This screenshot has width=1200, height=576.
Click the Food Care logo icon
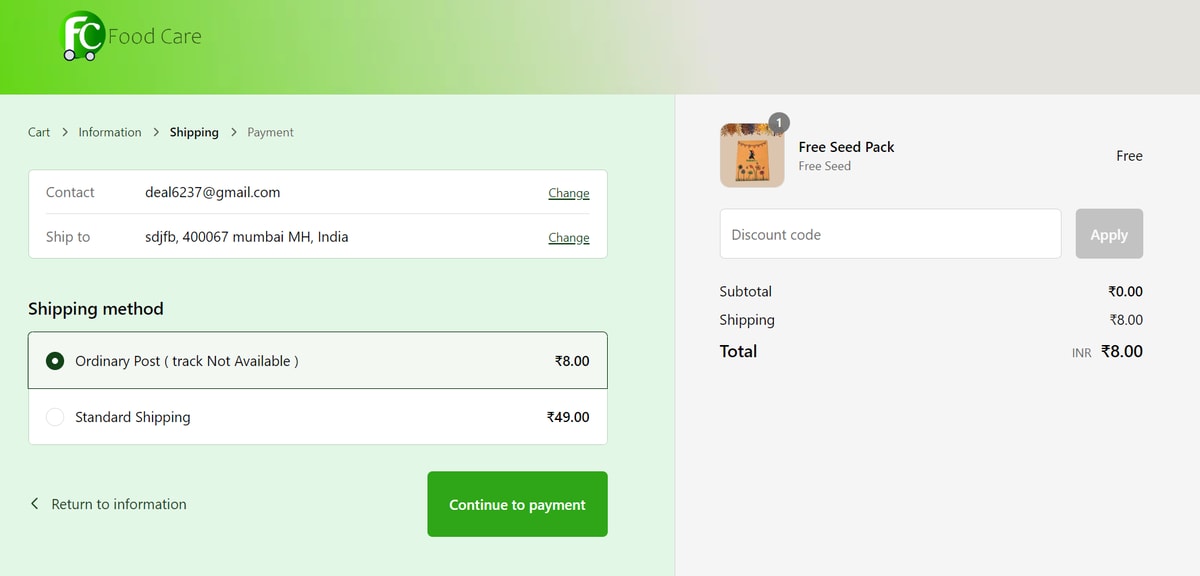coord(82,36)
